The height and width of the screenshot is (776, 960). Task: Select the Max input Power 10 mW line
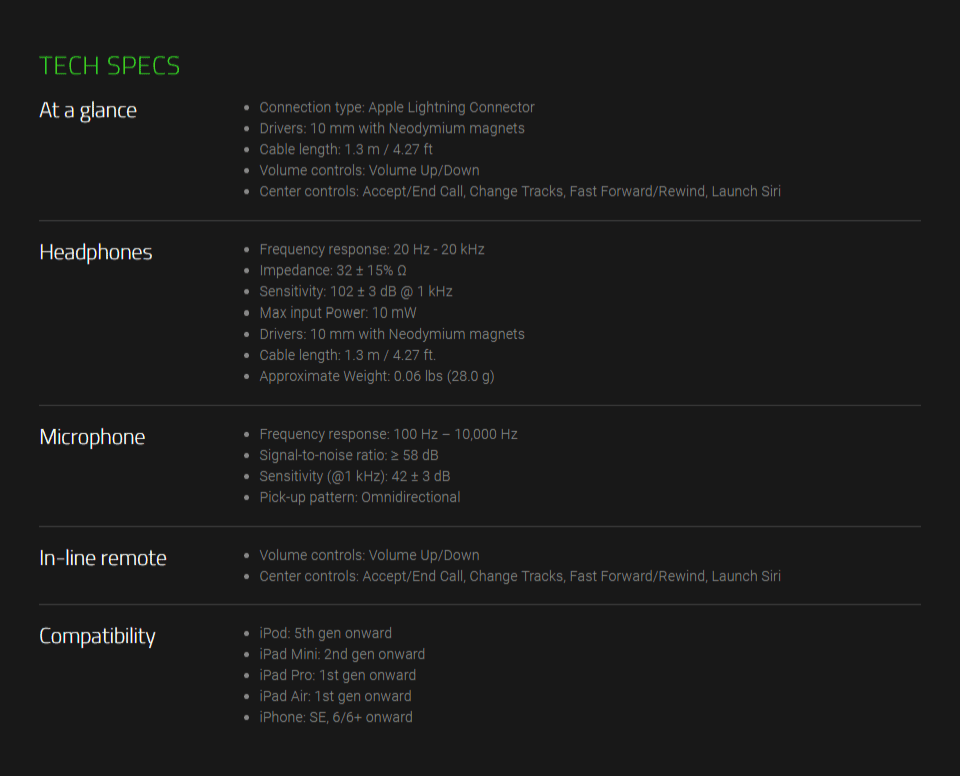[x=338, y=313]
